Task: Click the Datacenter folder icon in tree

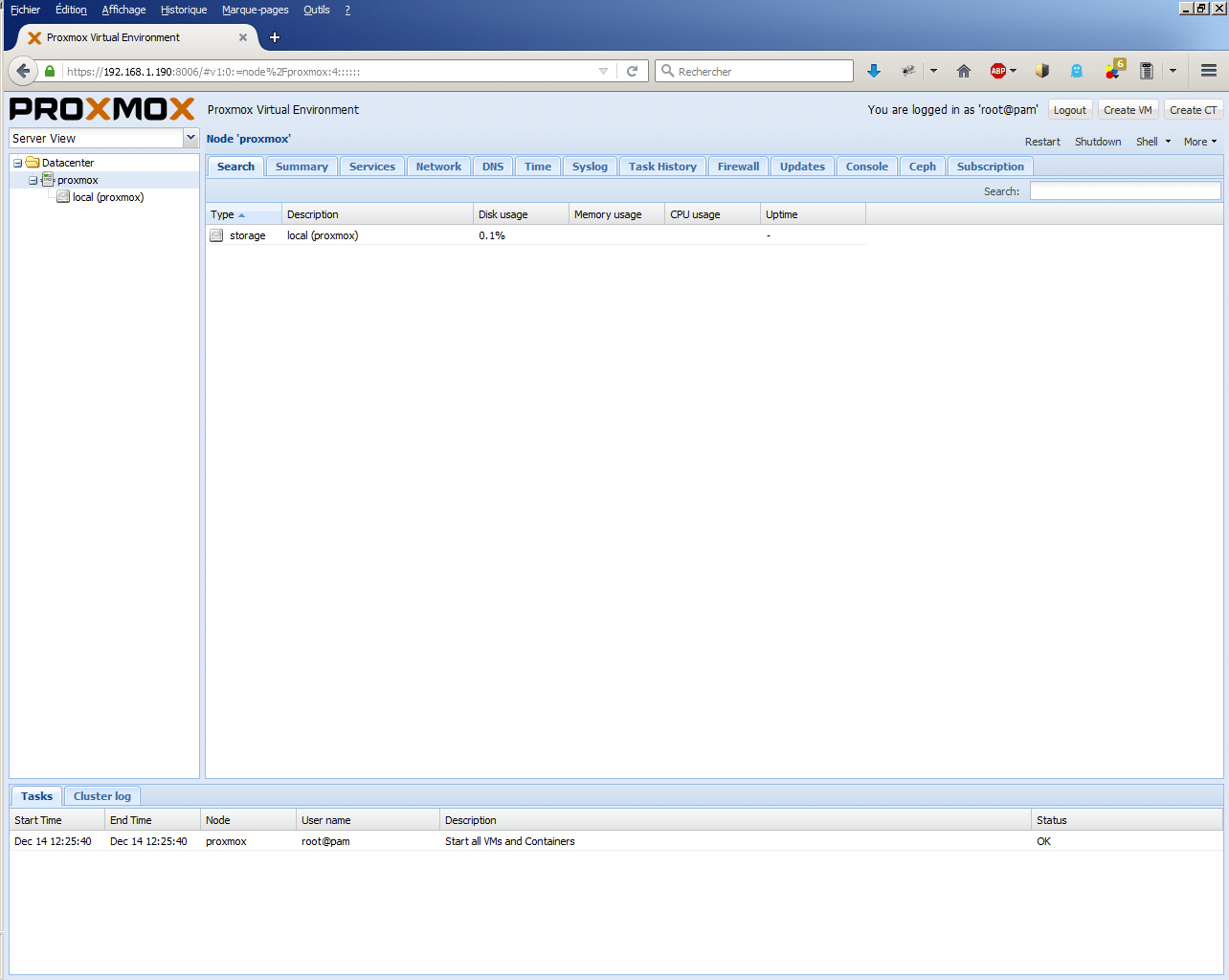Action: (x=33, y=163)
